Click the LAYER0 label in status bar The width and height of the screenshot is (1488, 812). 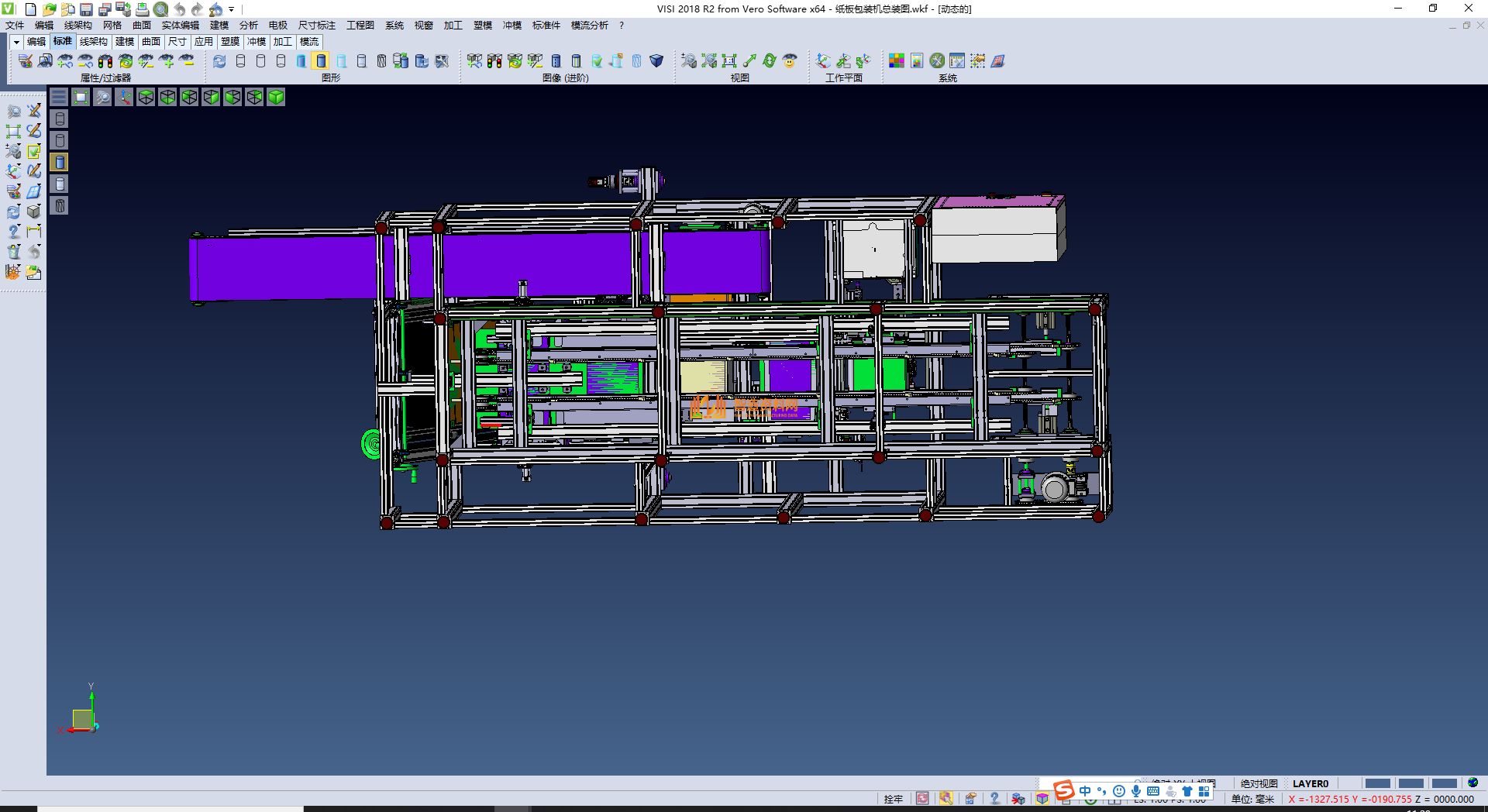click(x=1310, y=783)
